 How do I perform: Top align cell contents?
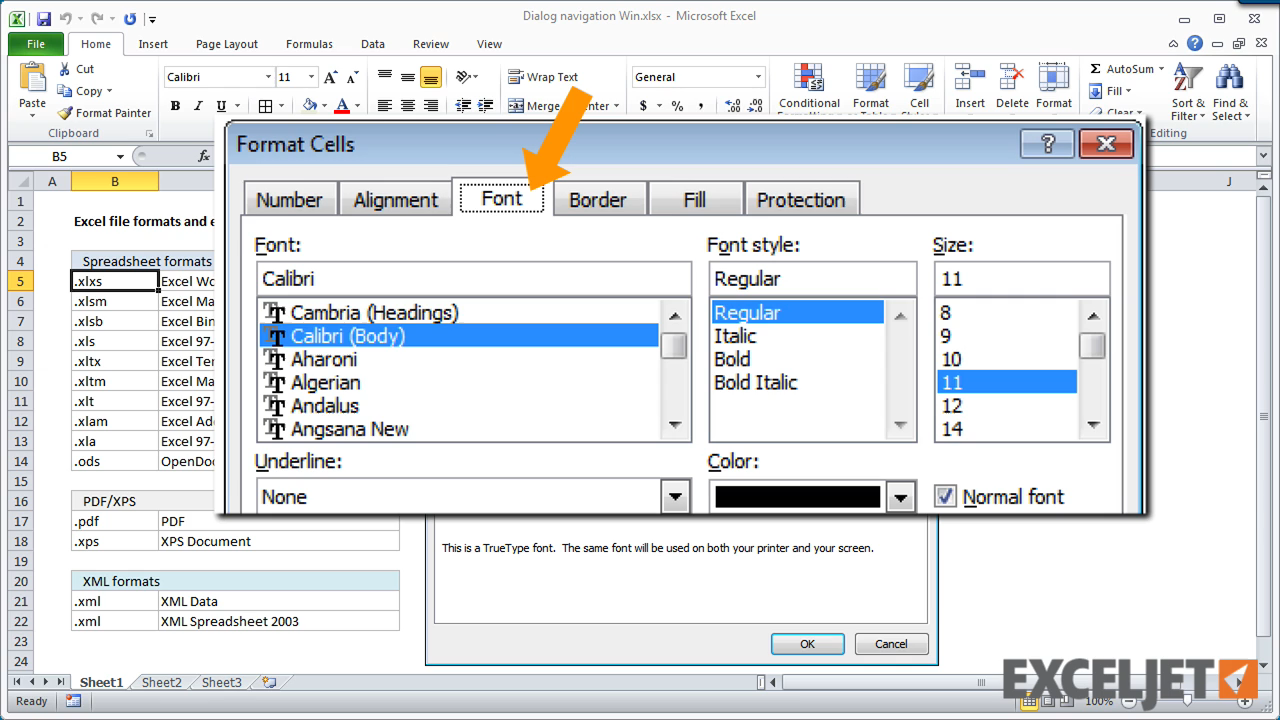point(385,77)
